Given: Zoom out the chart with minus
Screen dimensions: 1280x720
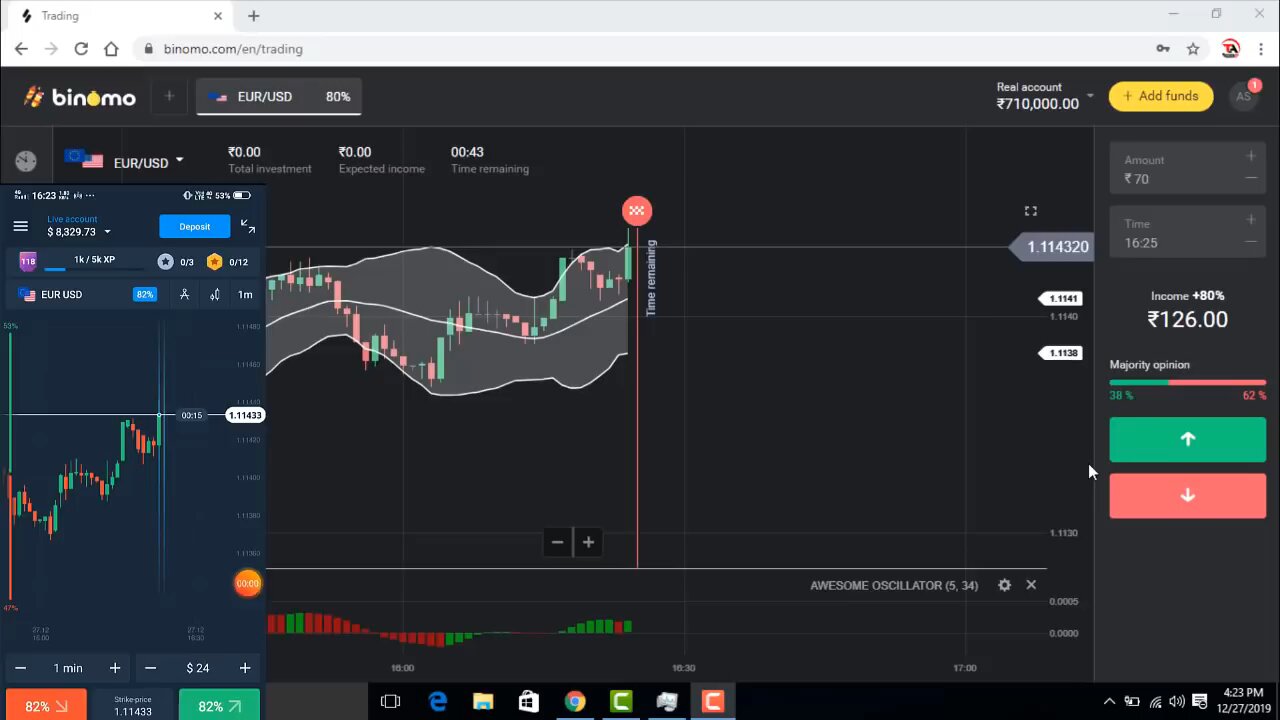Looking at the screenshot, I should coord(557,542).
